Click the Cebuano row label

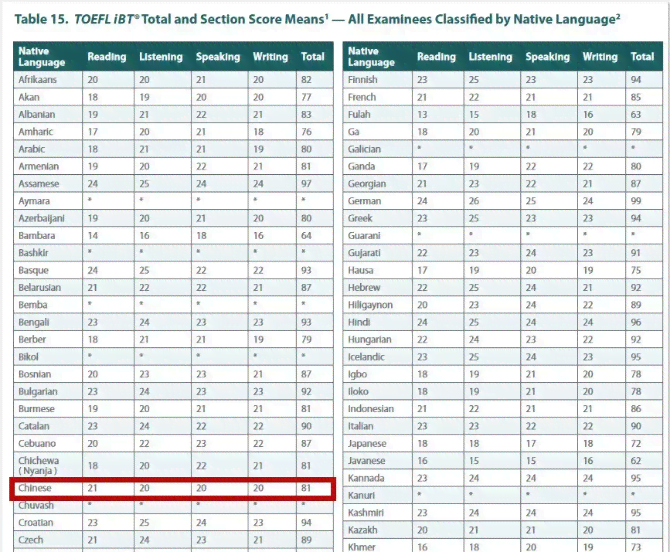click(37, 443)
